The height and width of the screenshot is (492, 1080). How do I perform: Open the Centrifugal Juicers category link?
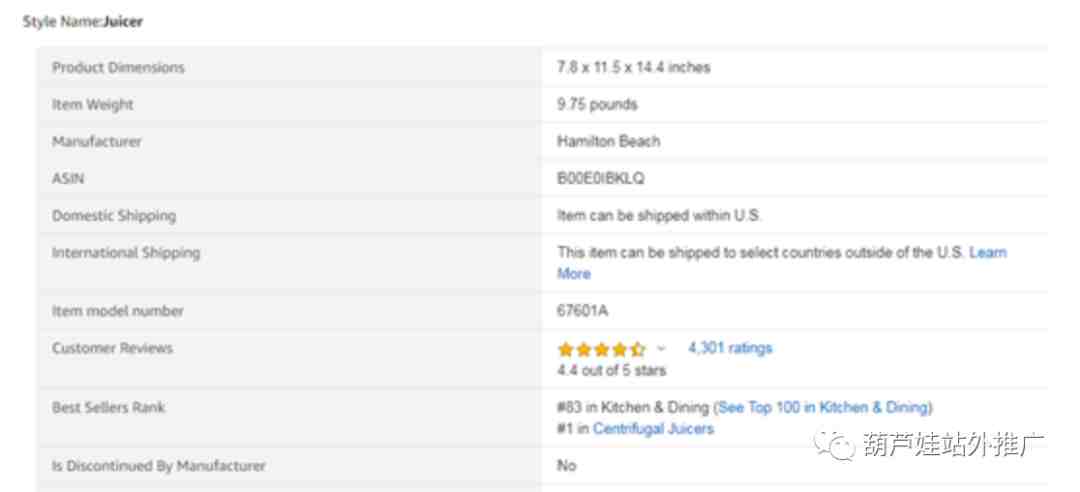pos(653,429)
